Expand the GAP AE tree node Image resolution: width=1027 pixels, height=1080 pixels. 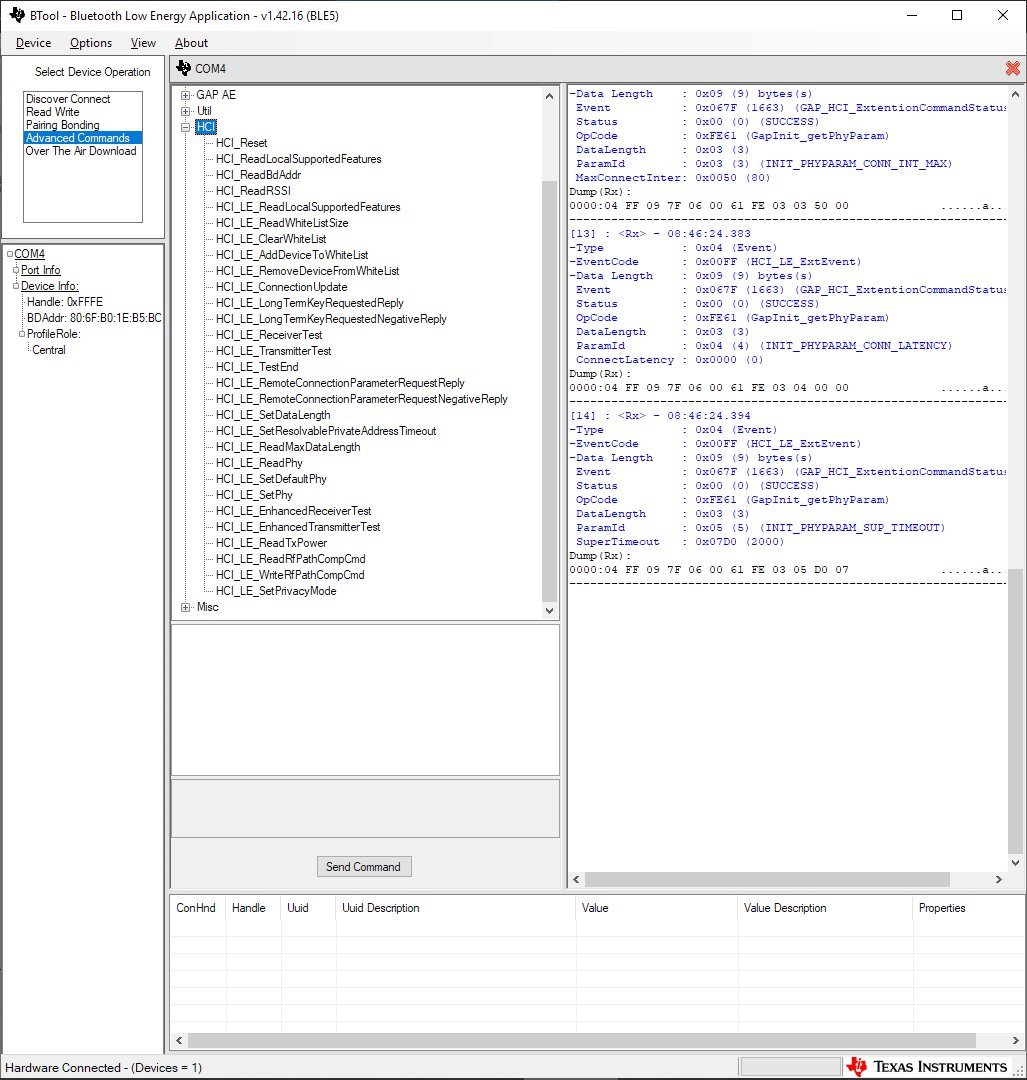coord(186,94)
